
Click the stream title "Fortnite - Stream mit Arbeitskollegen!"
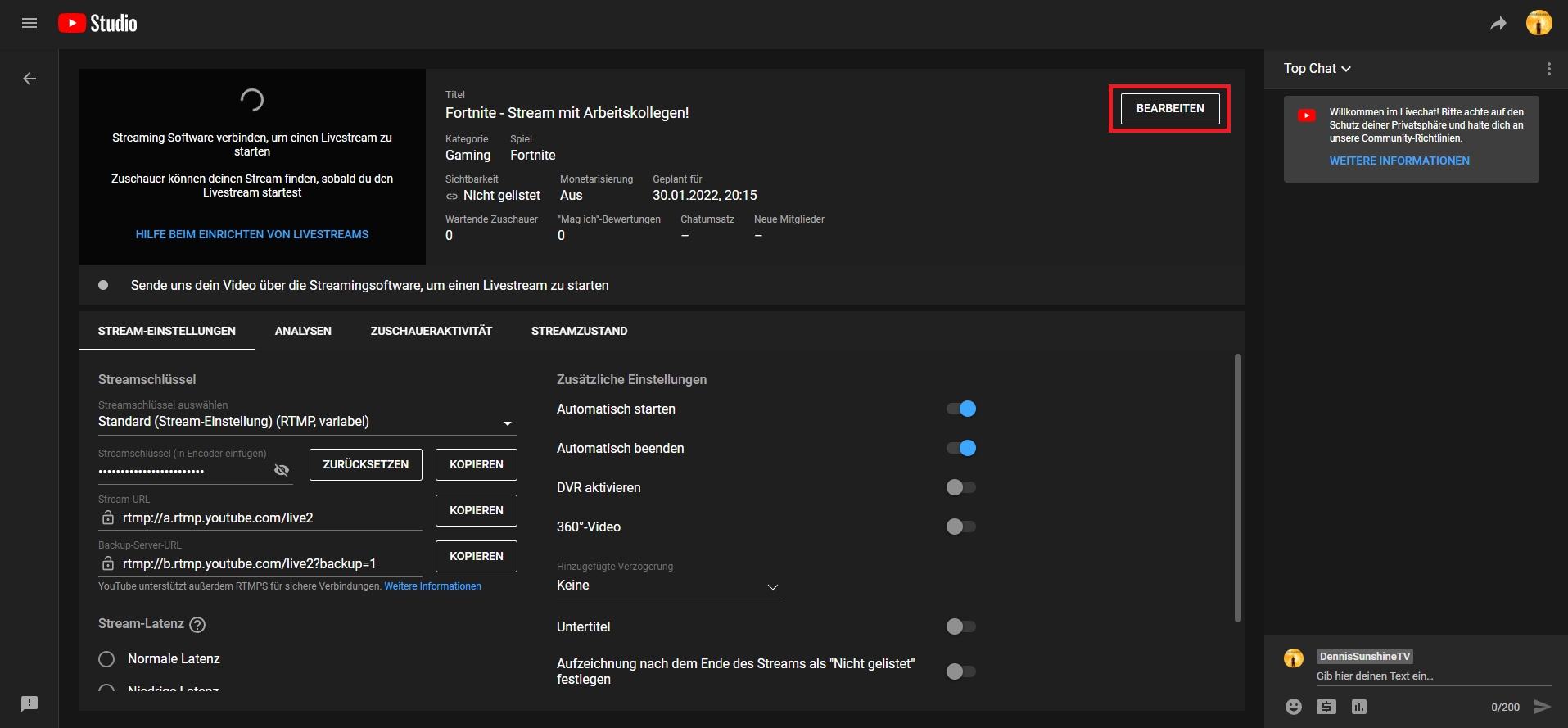(x=567, y=113)
